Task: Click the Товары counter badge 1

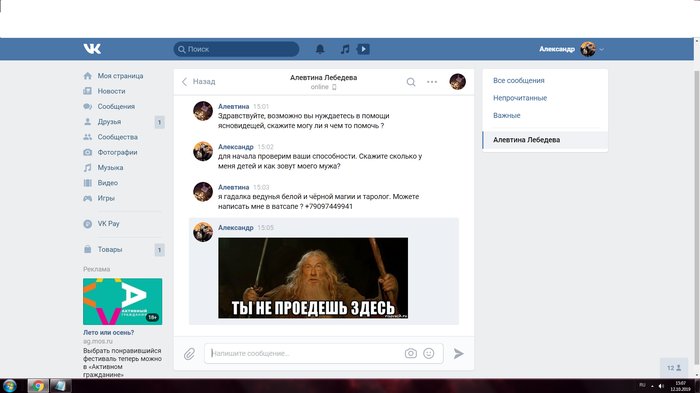Action: pos(159,250)
